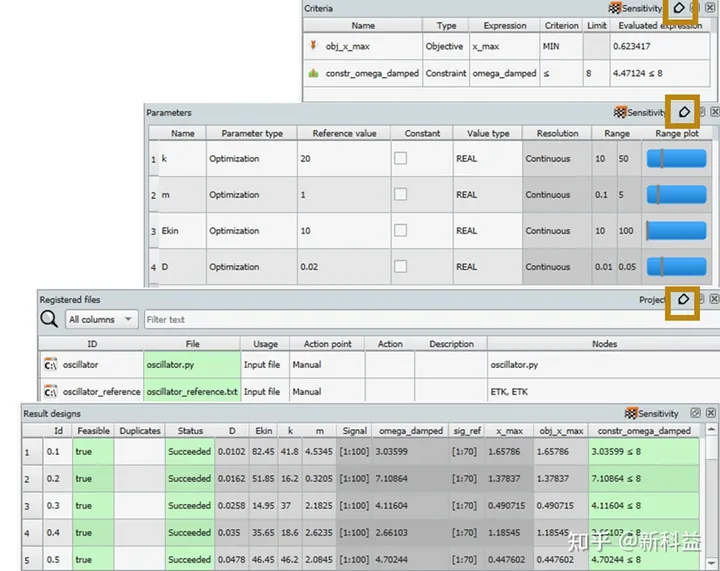Click the range plot slider for Ekin
The width and height of the screenshot is (720, 571).
pos(676,230)
